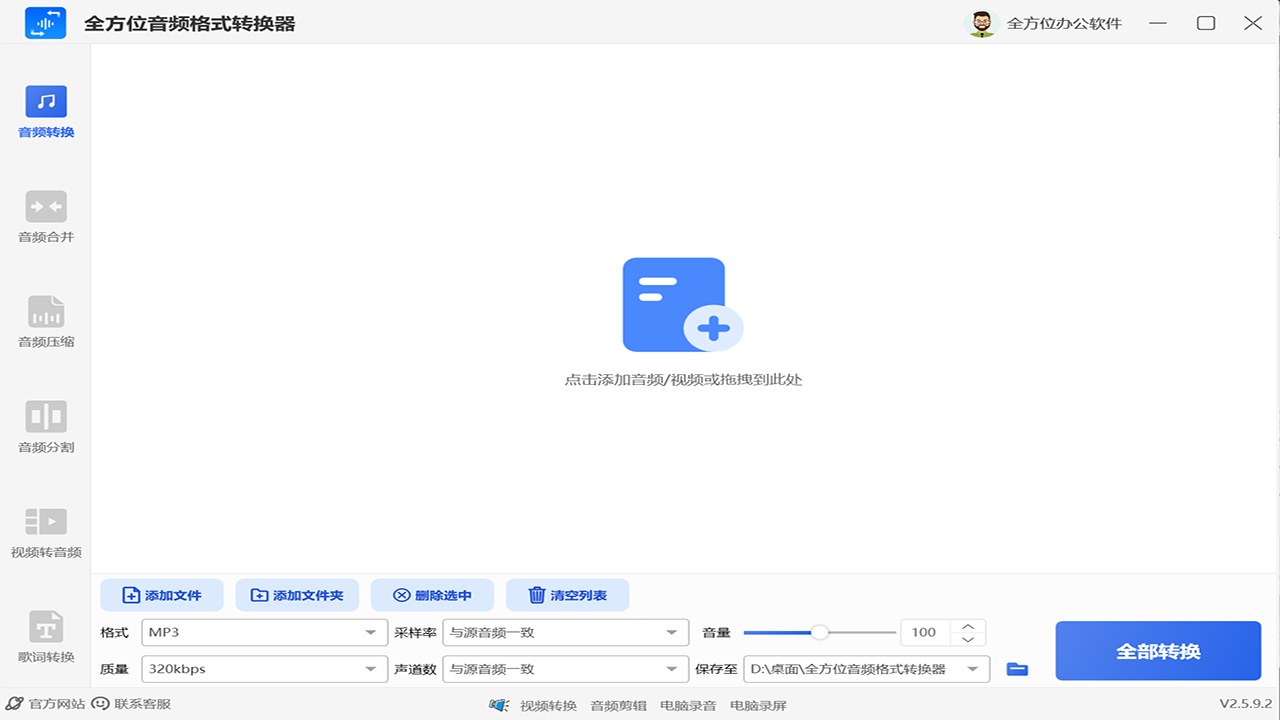Click 清空列表 to clear the list
Image resolution: width=1280 pixels, height=720 pixels.
[x=568, y=595]
